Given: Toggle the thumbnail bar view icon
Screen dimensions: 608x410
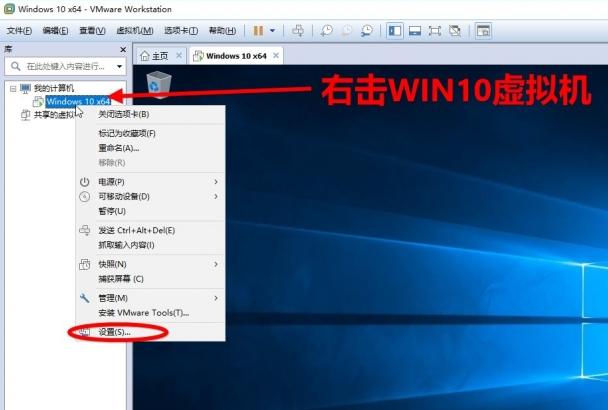Looking at the screenshot, I should tap(415, 31).
